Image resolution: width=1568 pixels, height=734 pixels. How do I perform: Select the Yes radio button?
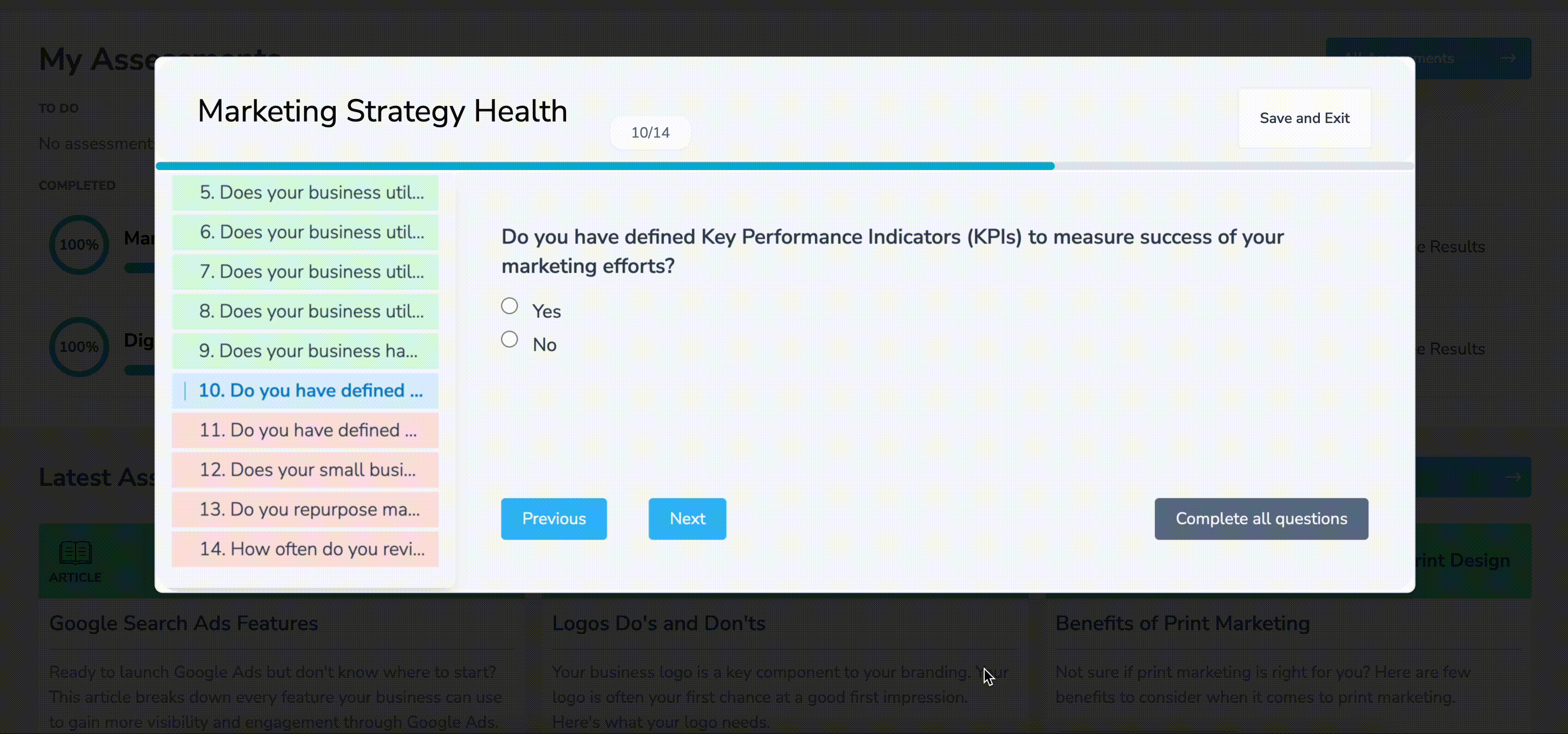(509, 305)
